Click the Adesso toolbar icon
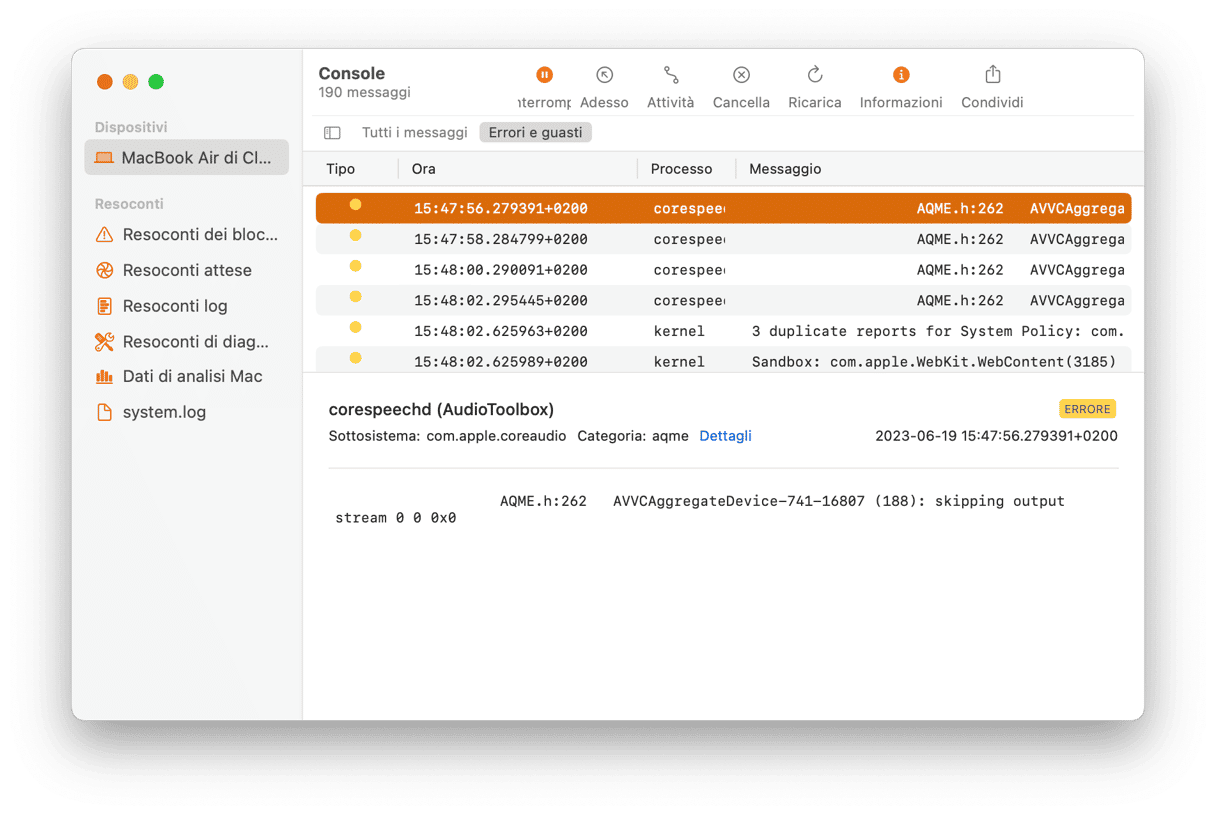Image resolution: width=1216 pixels, height=815 pixels. (x=604, y=75)
